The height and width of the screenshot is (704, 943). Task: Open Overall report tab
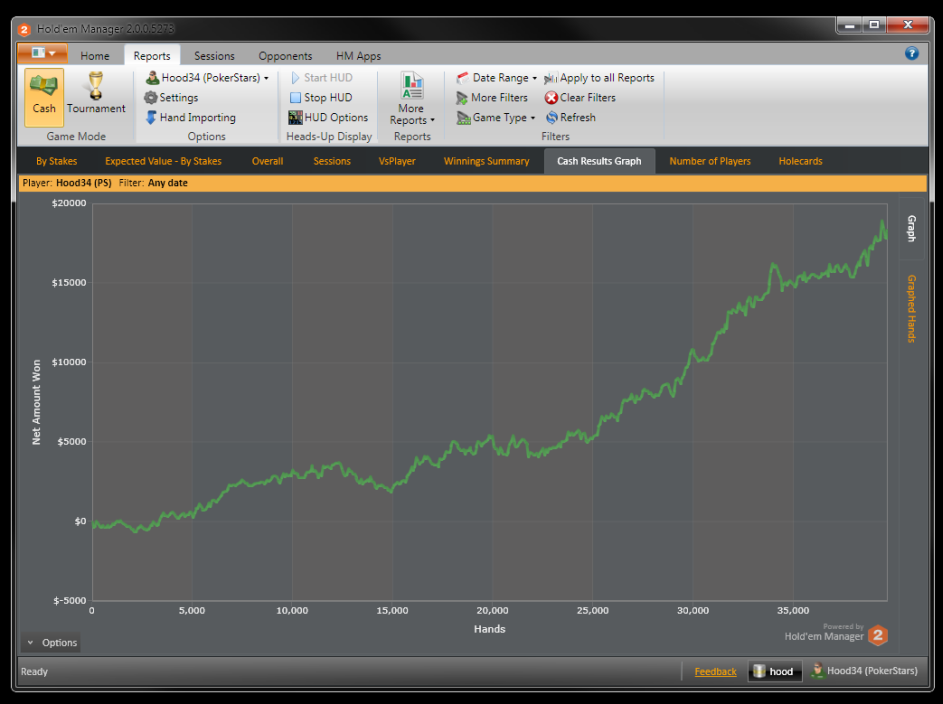point(268,161)
